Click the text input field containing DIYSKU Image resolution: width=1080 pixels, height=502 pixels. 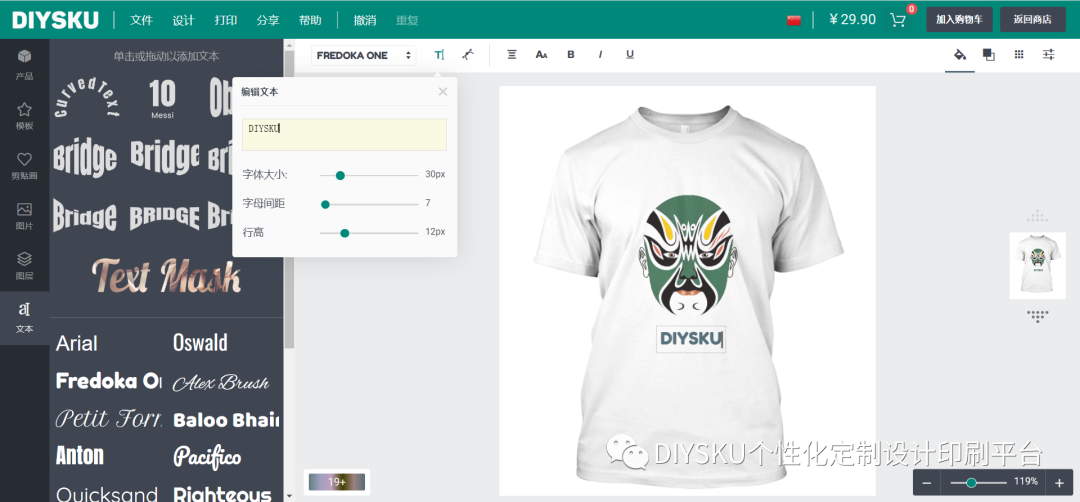[x=344, y=134]
